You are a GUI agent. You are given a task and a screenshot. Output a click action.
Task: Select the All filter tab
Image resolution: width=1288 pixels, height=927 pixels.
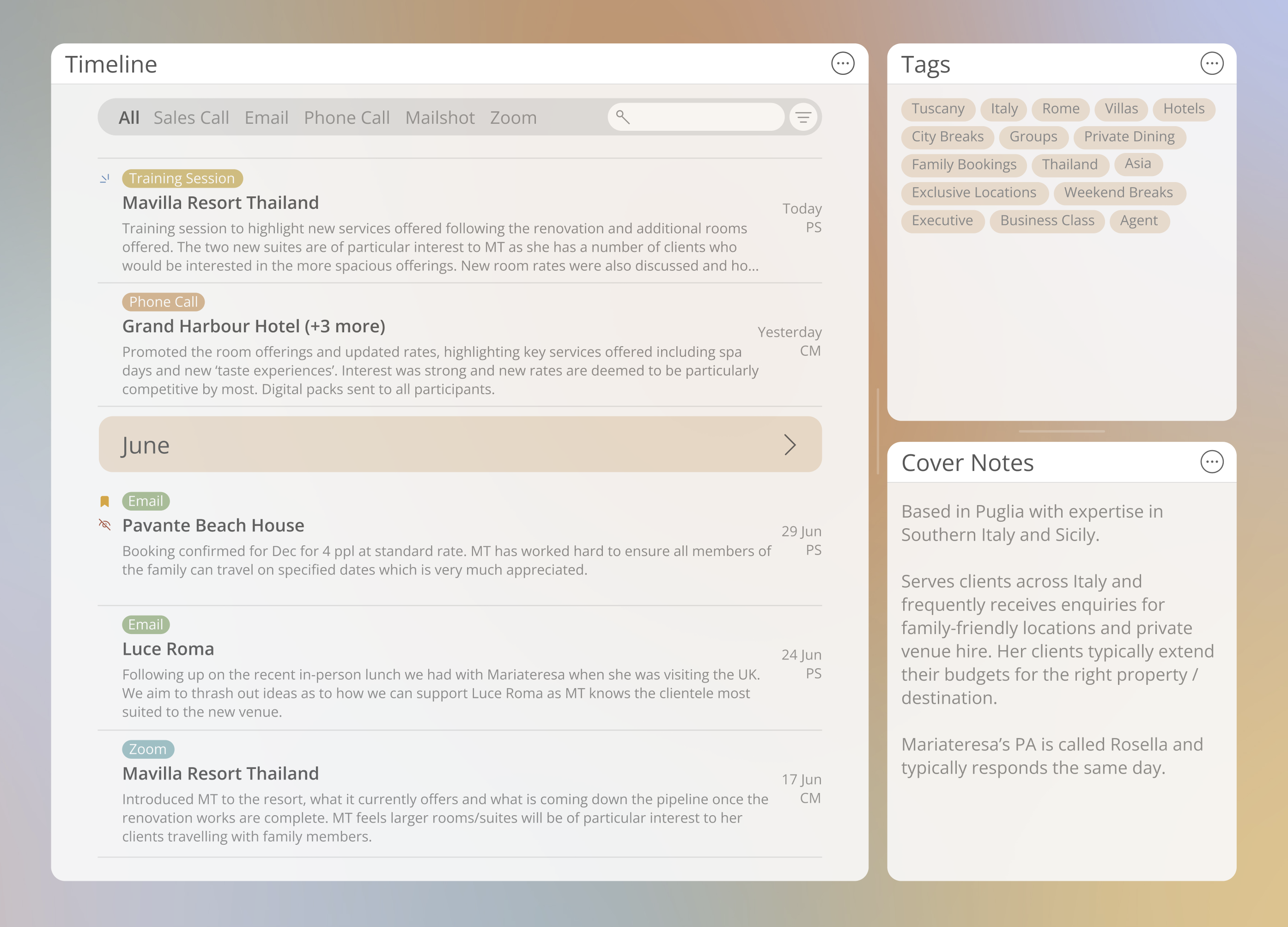[x=129, y=117]
